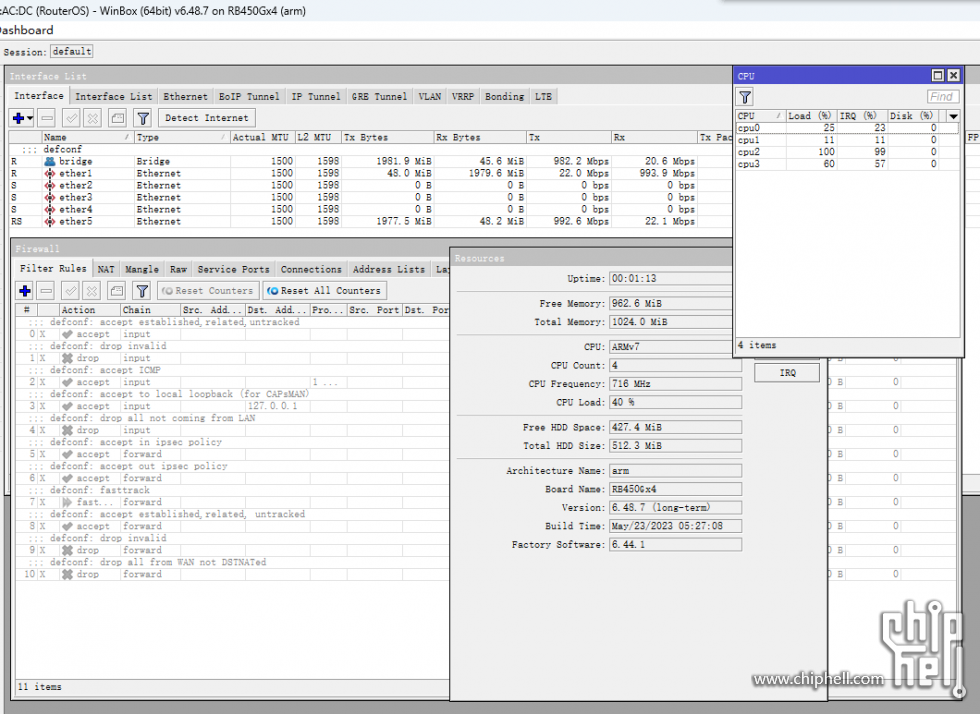Click the blue plus Add icon in Interface List
The height and width of the screenshot is (714, 980).
[x=18, y=118]
